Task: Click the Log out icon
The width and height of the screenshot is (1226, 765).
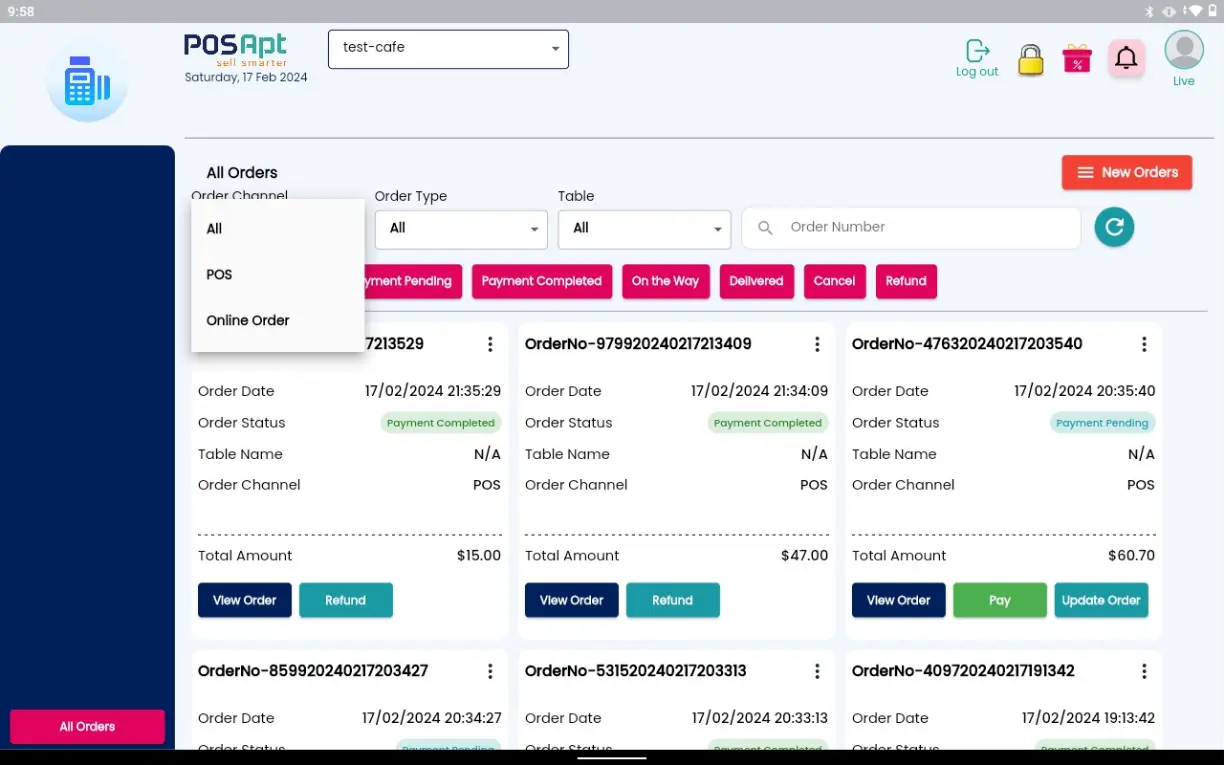Action: coord(977,52)
